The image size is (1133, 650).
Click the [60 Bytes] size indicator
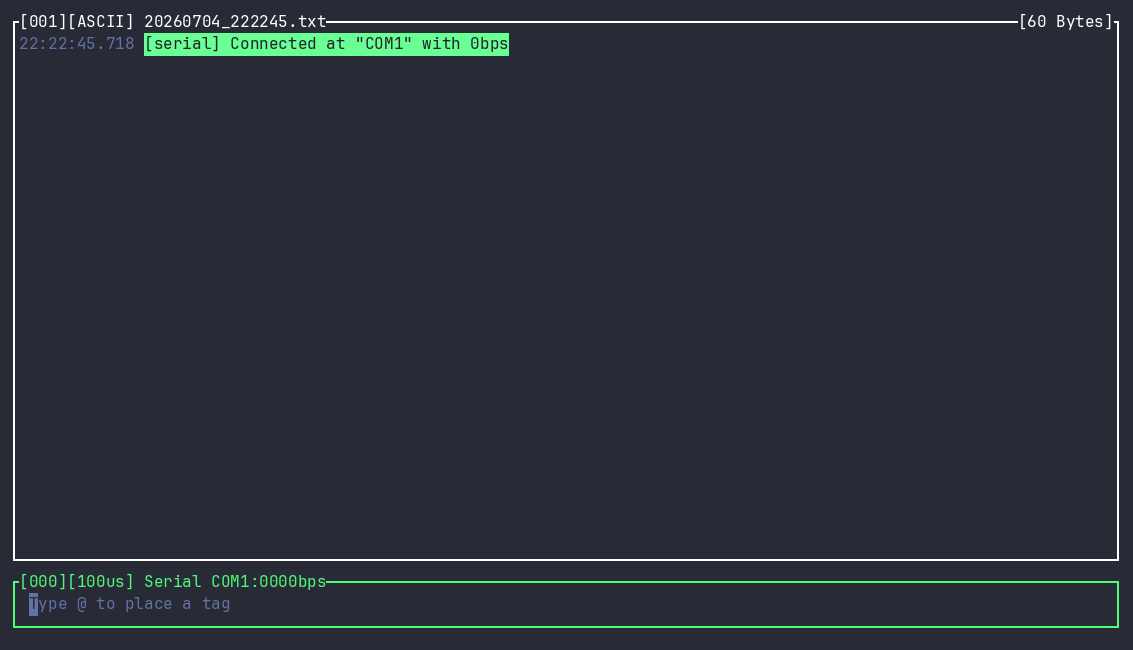tap(1066, 22)
